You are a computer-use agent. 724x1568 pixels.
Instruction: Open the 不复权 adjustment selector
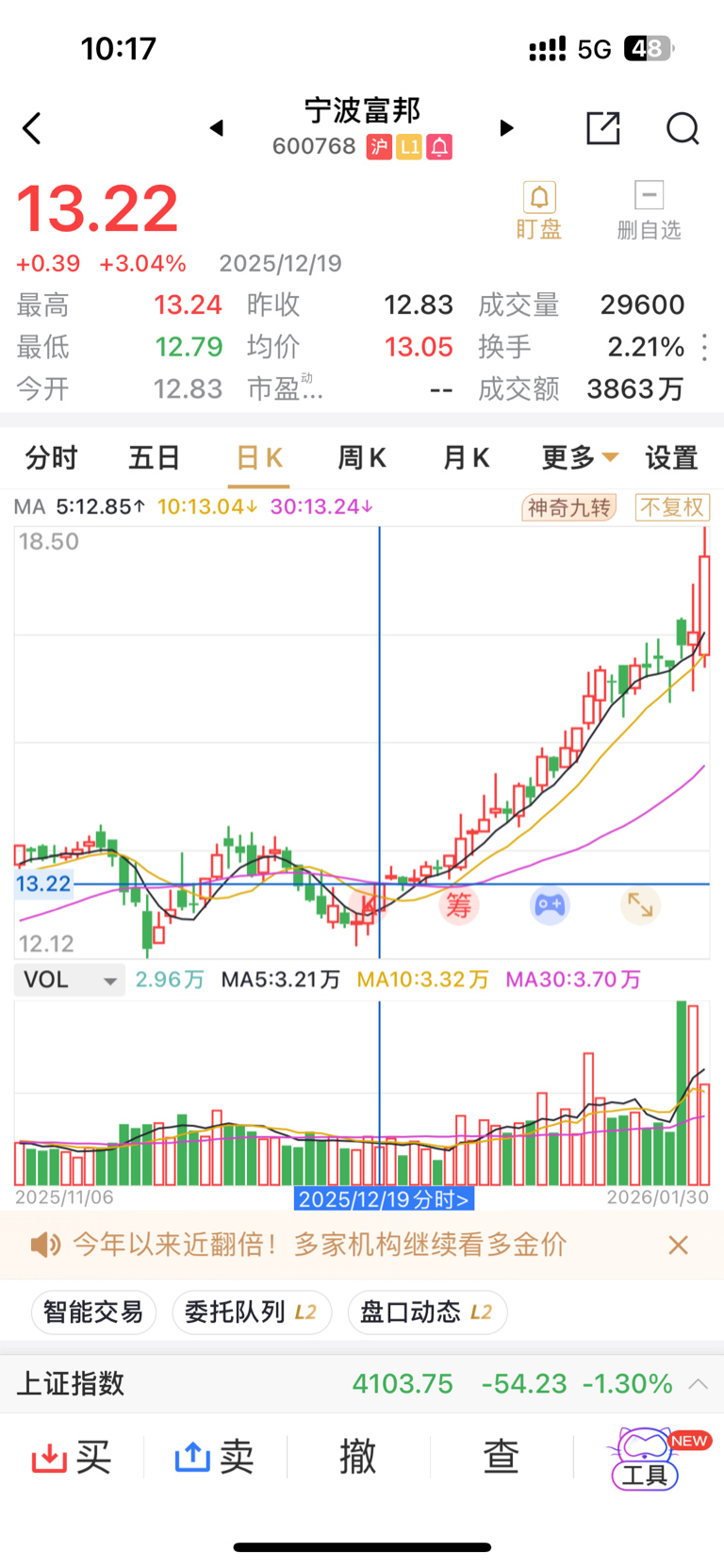[x=672, y=508]
